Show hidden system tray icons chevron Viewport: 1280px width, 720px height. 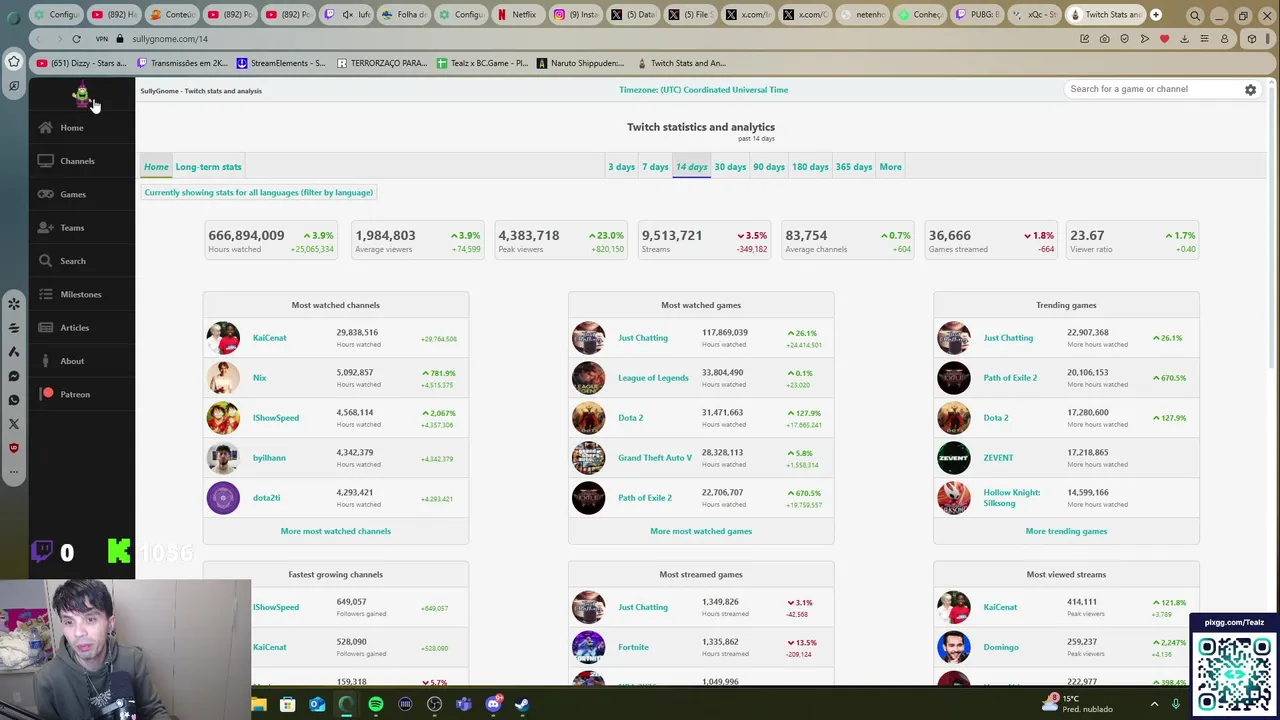point(1154,704)
